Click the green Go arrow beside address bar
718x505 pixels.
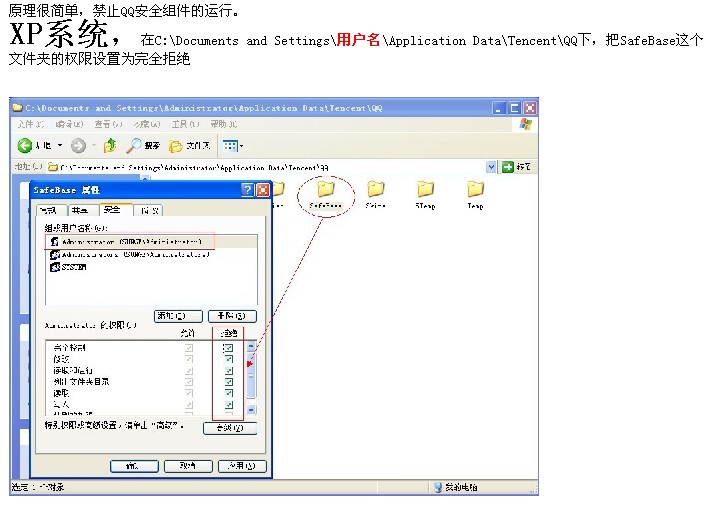[508, 167]
